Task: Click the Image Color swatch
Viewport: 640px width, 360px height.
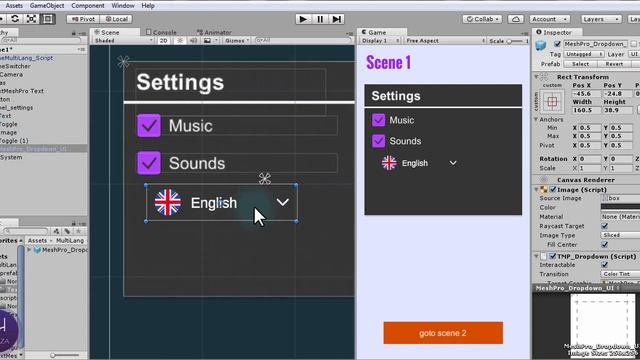Action: 620,207
